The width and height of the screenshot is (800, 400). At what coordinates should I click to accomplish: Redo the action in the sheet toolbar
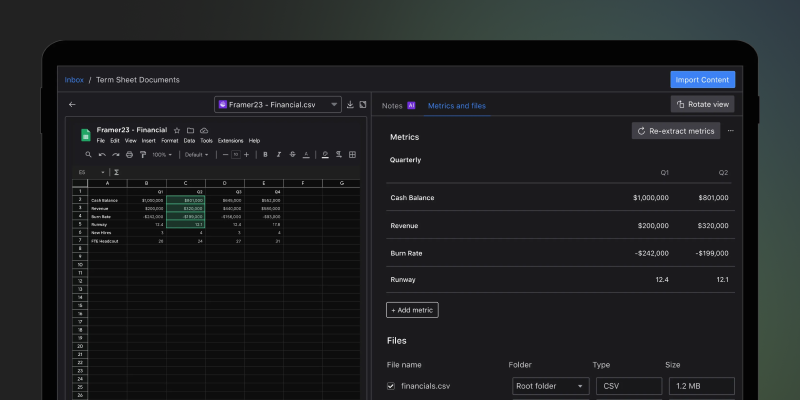116,155
